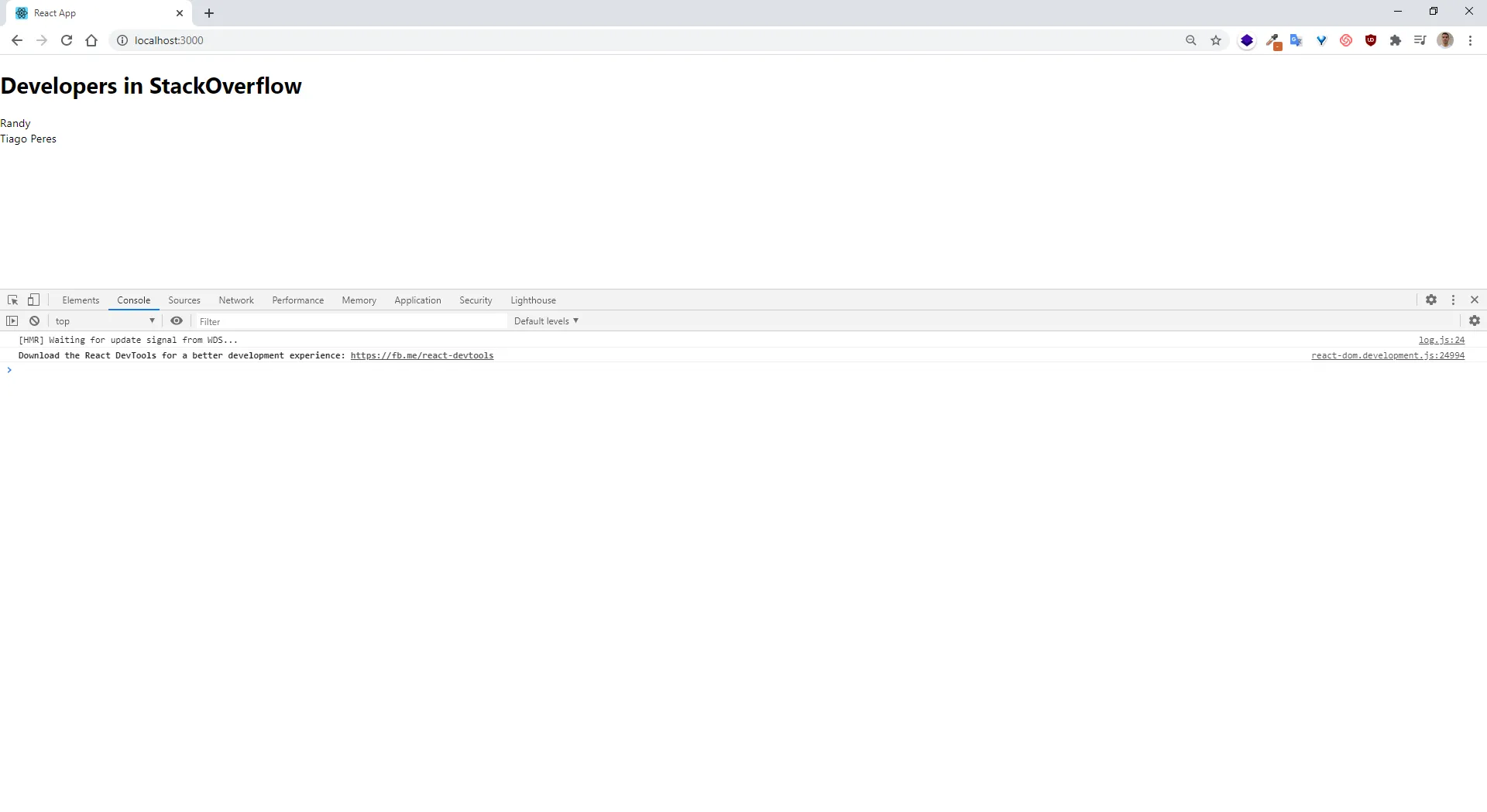Open the Google Translate extension
1487x812 pixels.
1296,40
